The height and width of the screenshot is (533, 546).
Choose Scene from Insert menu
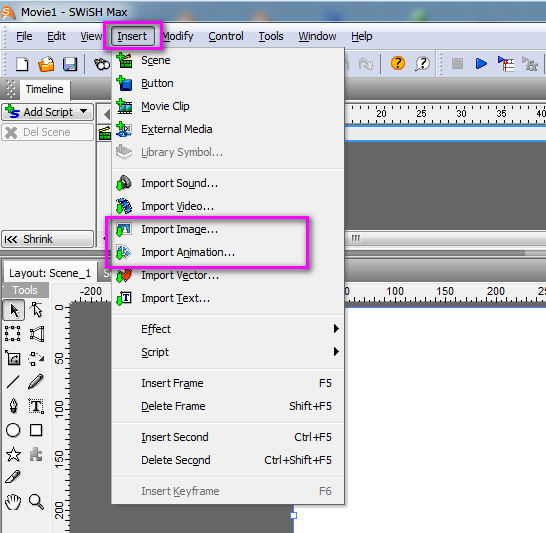click(x=228, y=60)
